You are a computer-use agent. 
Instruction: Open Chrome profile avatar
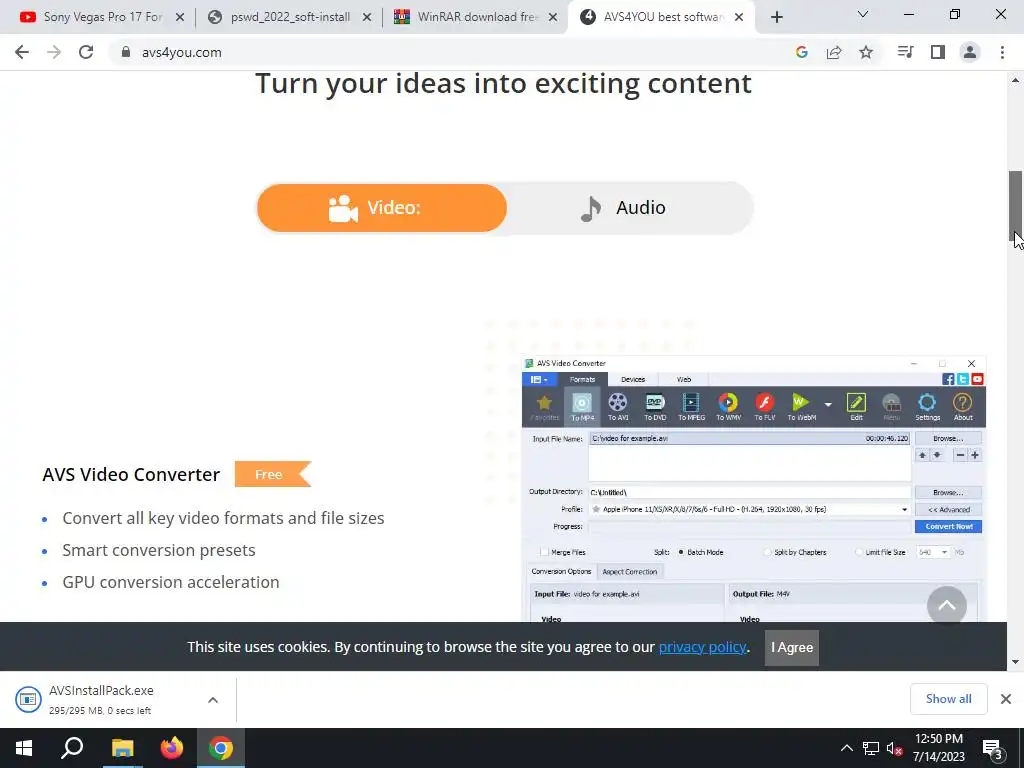point(970,52)
